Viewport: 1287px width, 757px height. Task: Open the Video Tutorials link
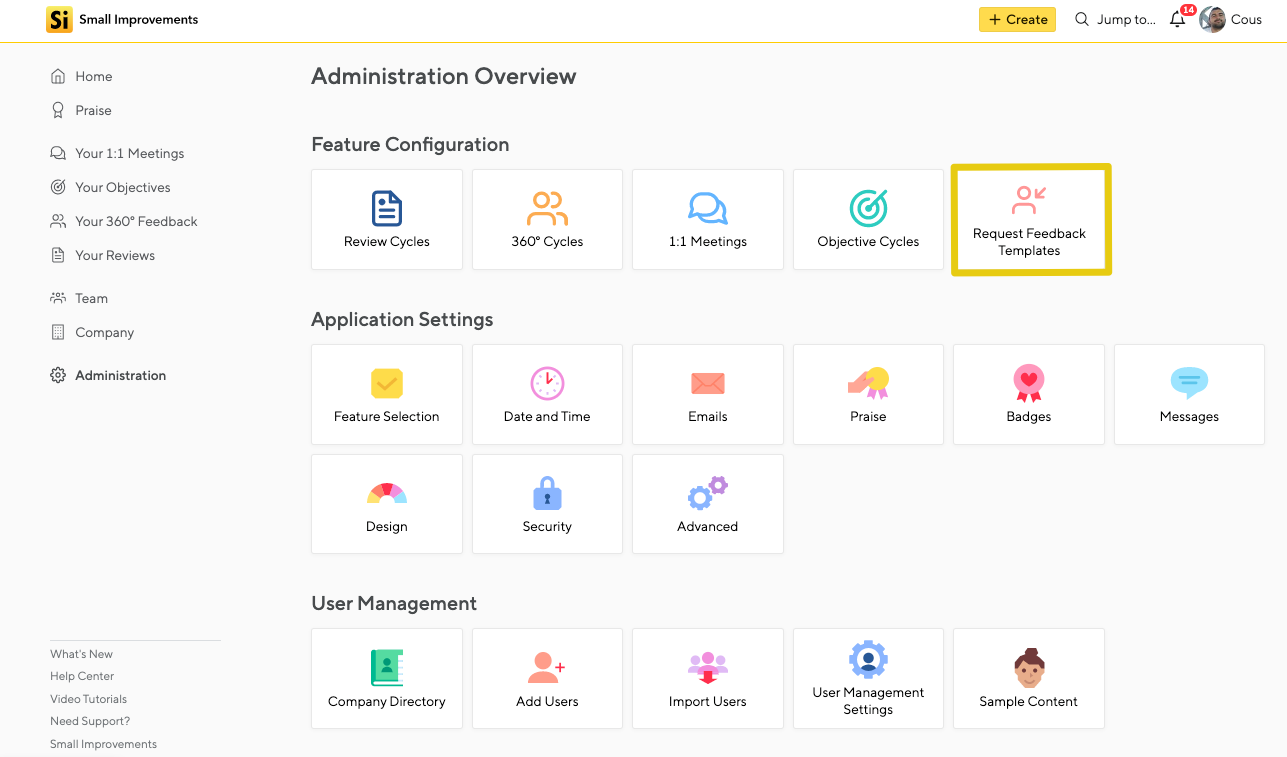click(x=89, y=699)
